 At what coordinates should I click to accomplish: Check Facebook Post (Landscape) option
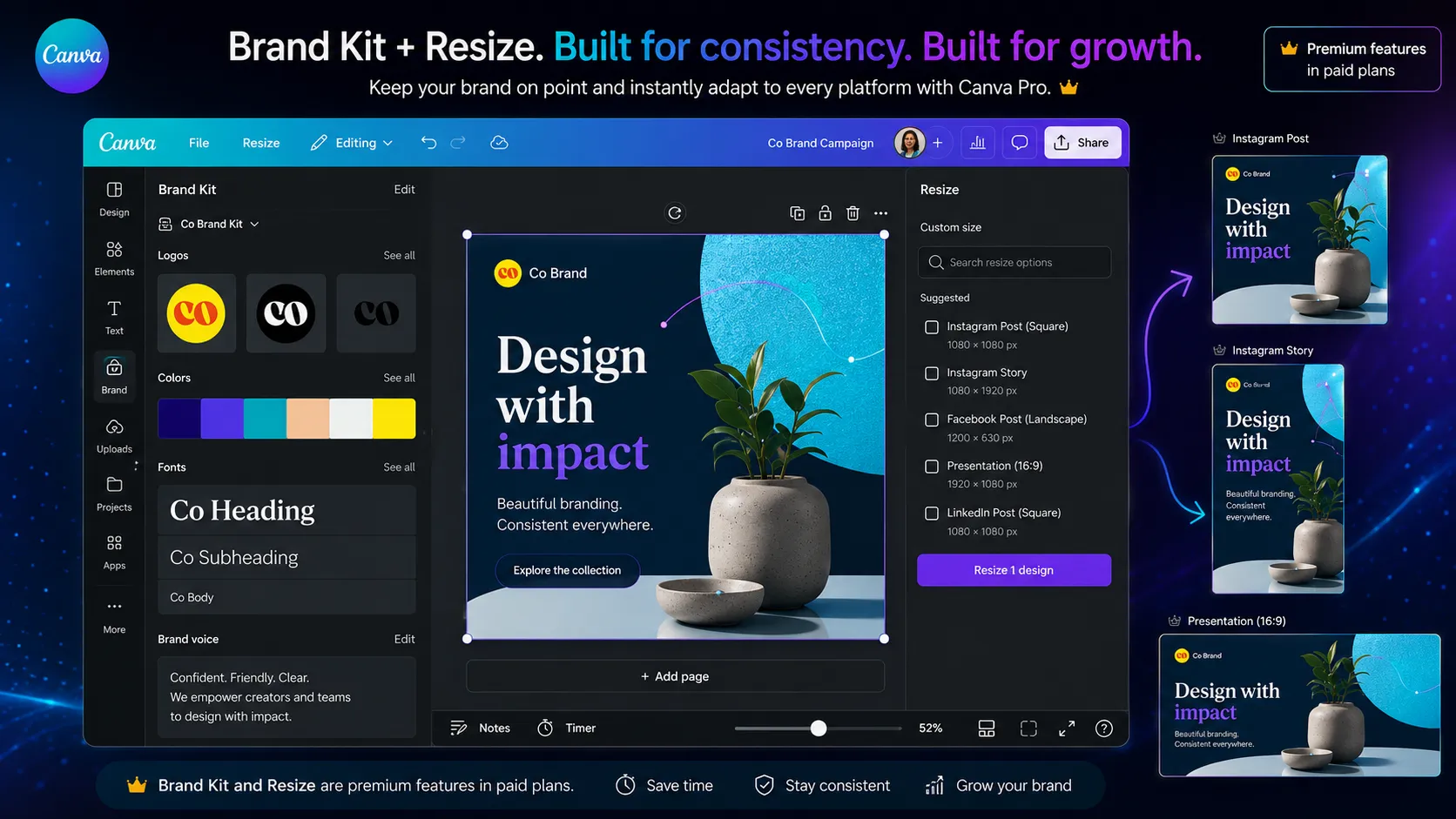(932, 420)
